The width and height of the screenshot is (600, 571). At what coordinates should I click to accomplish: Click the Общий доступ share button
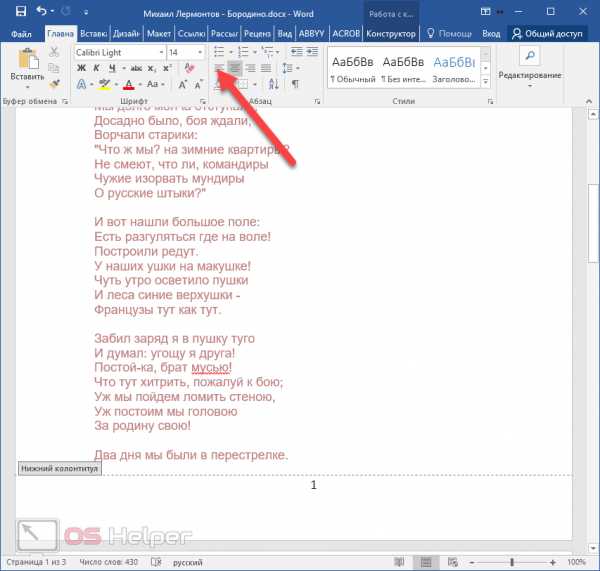tap(547, 34)
